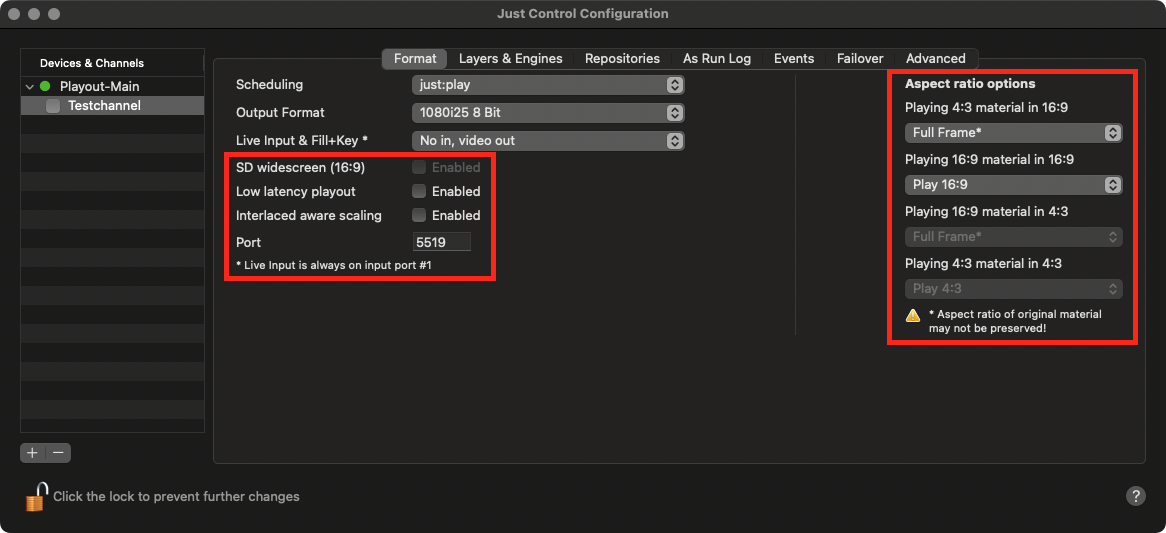
Task: Enable Interlaced aware scaling checkbox
Action: [x=419, y=215]
